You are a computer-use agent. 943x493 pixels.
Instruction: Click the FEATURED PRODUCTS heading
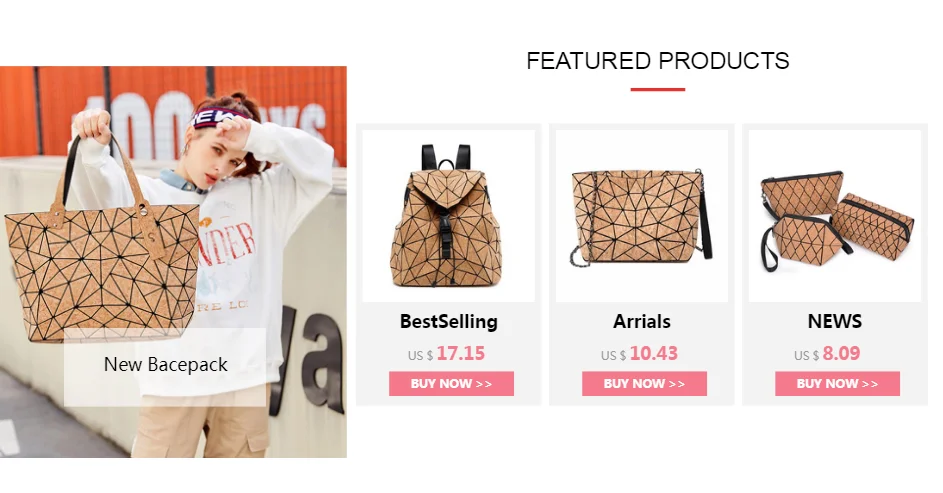(x=657, y=61)
